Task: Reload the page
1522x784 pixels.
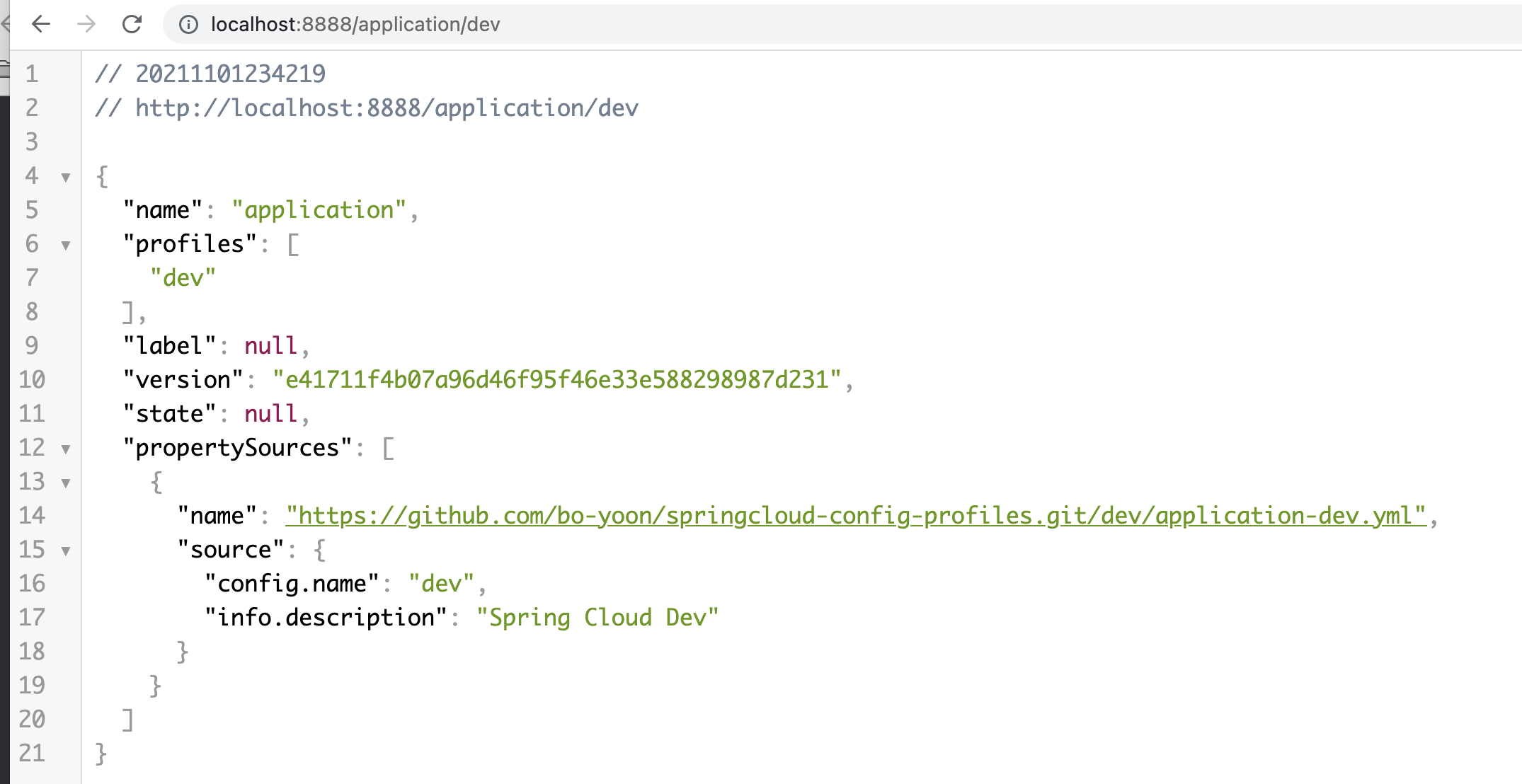Action: point(133,24)
